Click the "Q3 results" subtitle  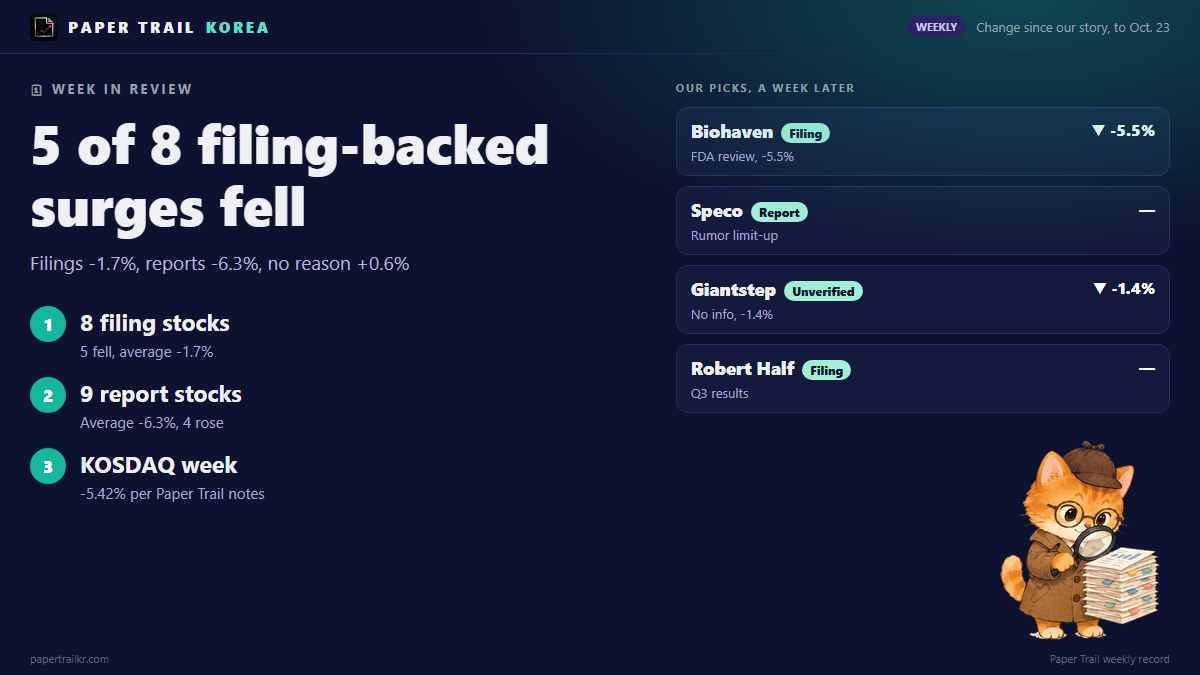(720, 393)
